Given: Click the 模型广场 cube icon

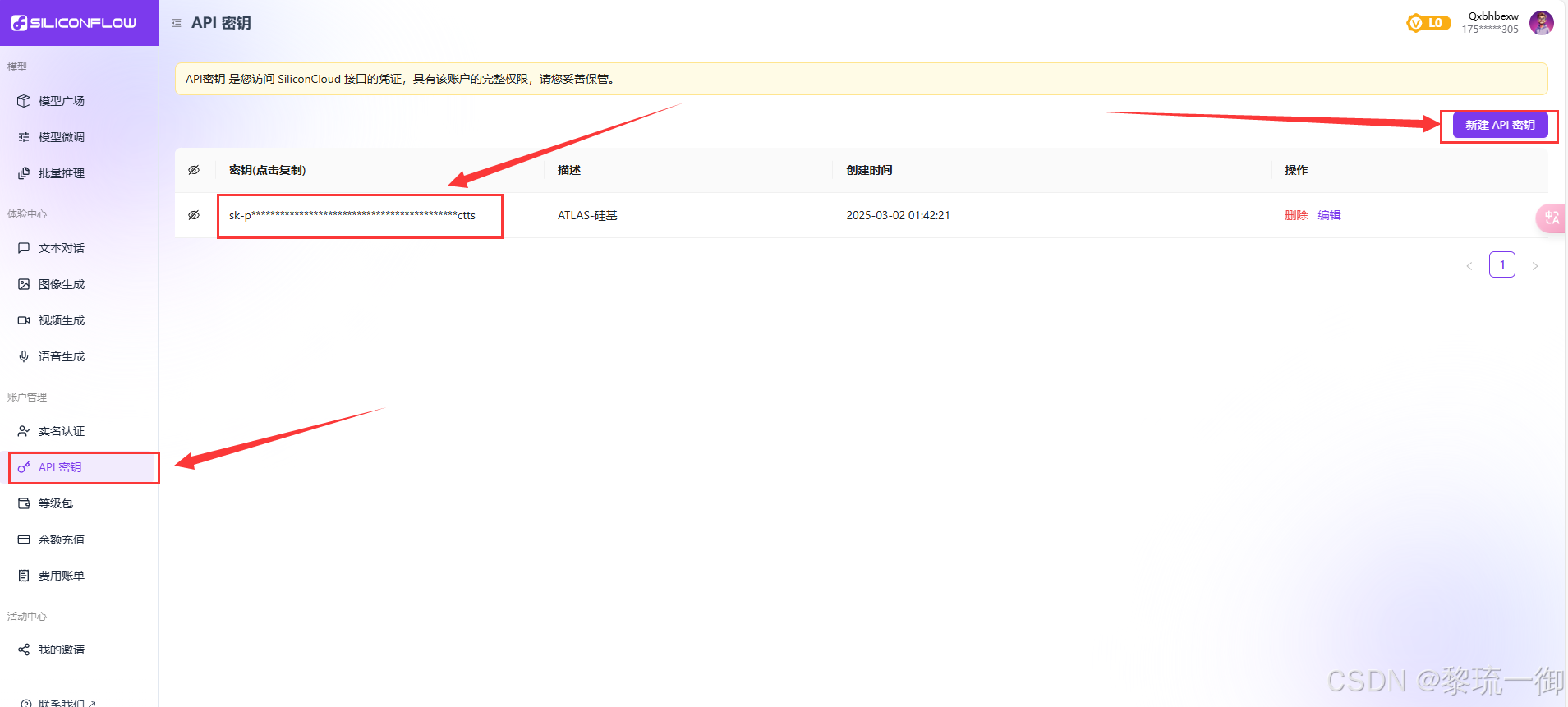Looking at the screenshot, I should [24, 101].
